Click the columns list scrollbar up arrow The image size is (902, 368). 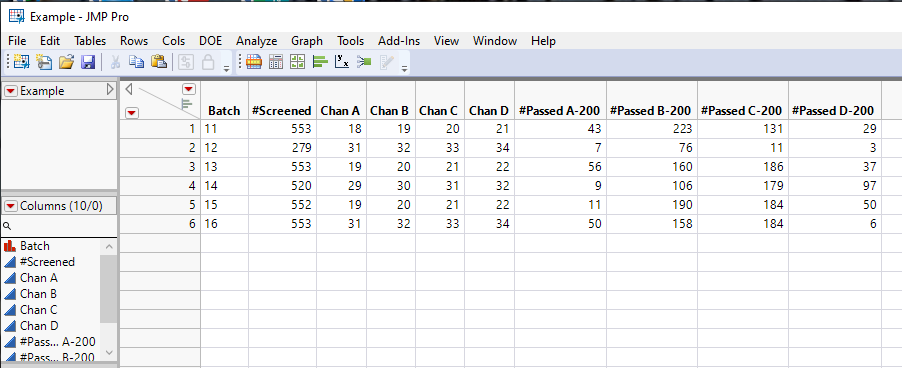pos(109,247)
